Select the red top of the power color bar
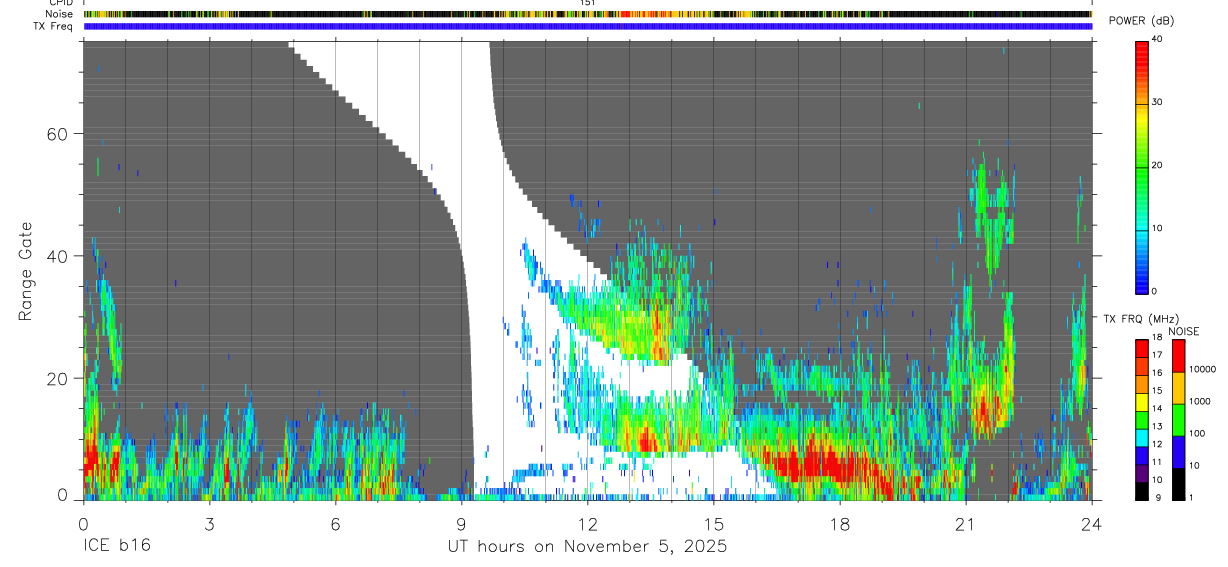Viewport: 1228px width, 567px height. 1142,47
